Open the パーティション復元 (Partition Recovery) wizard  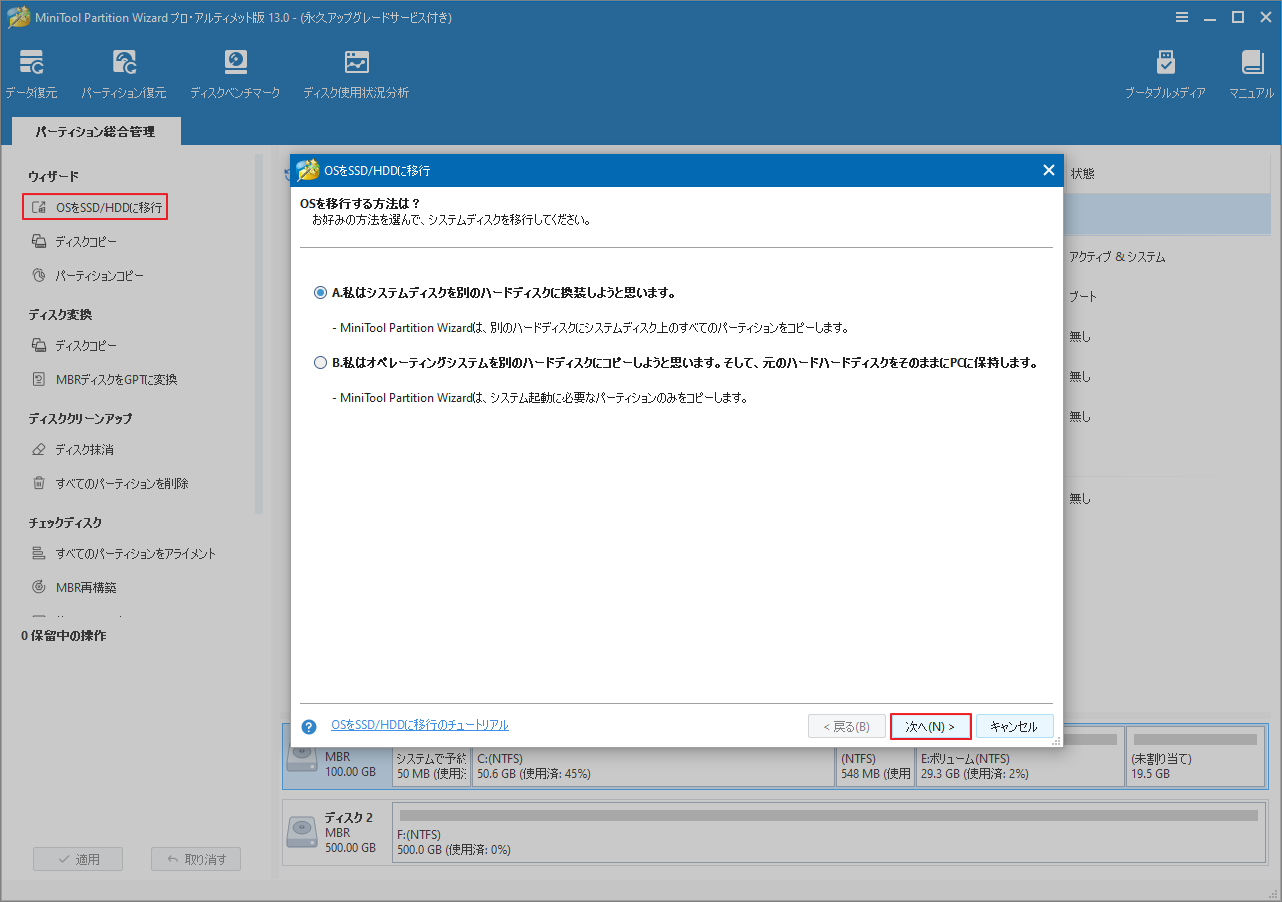coord(124,70)
